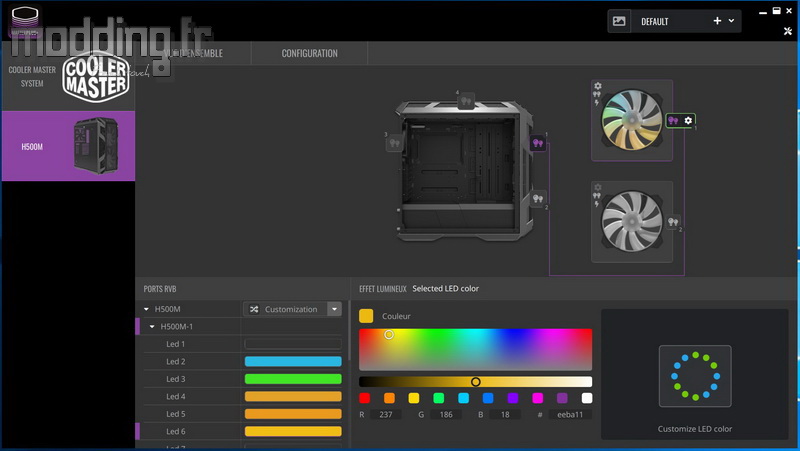Image resolution: width=800 pixels, height=451 pixels.
Task: Pick magenta preset color swatch
Action: tap(537, 398)
